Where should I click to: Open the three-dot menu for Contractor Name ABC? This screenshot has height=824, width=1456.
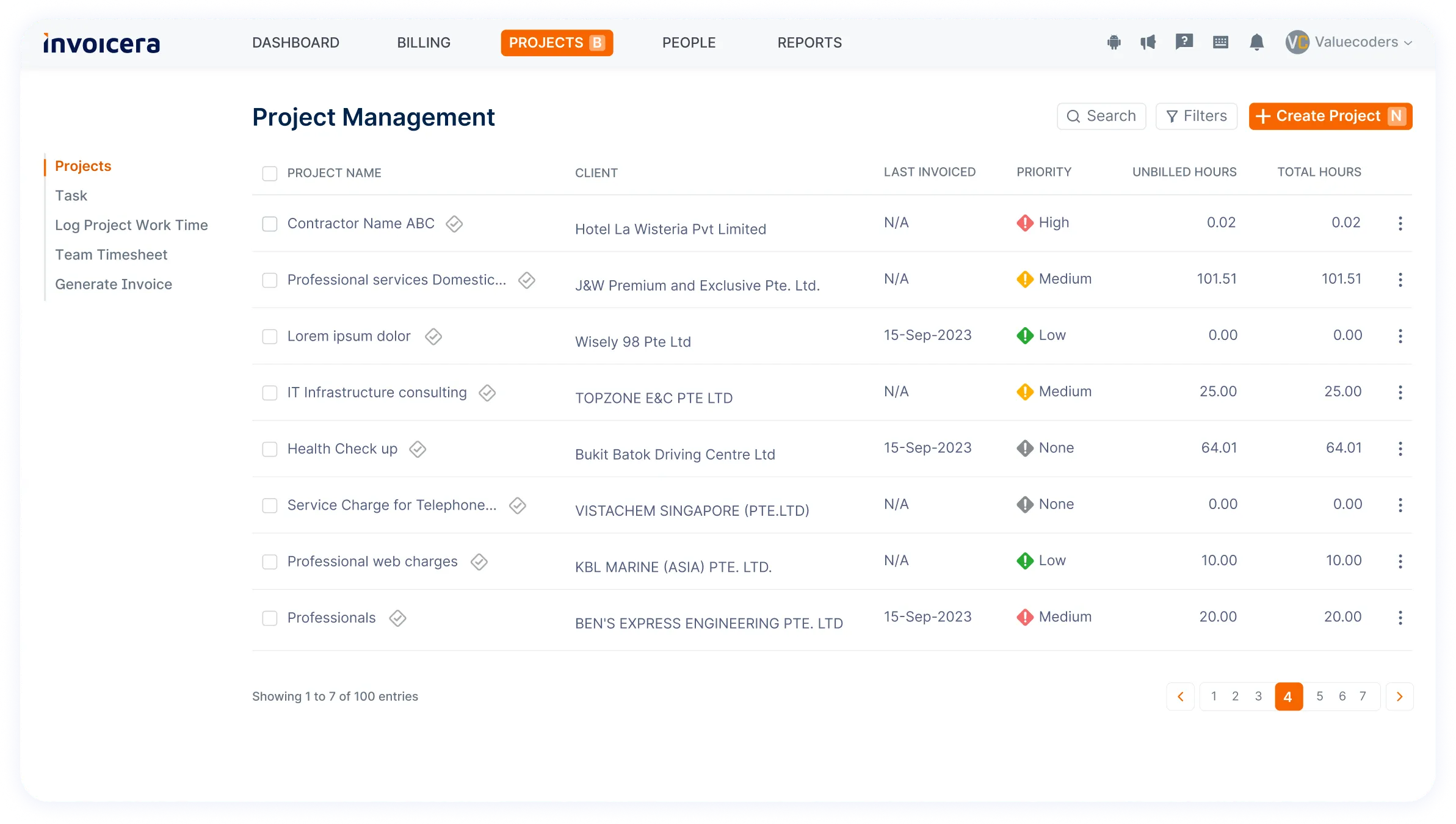(x=1400, y=223)
